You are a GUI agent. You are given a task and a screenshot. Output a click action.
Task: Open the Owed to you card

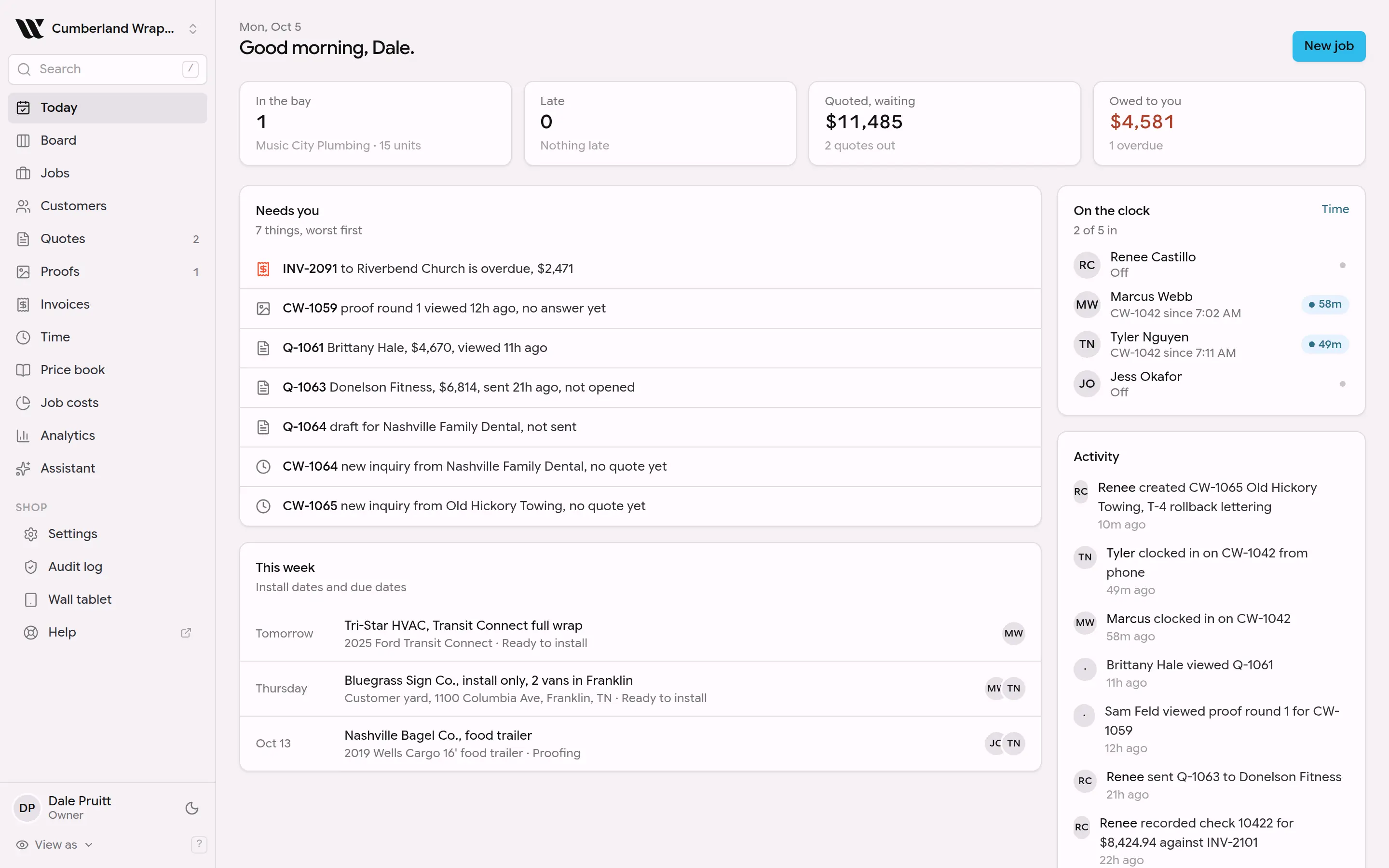tap(1229, 123)
